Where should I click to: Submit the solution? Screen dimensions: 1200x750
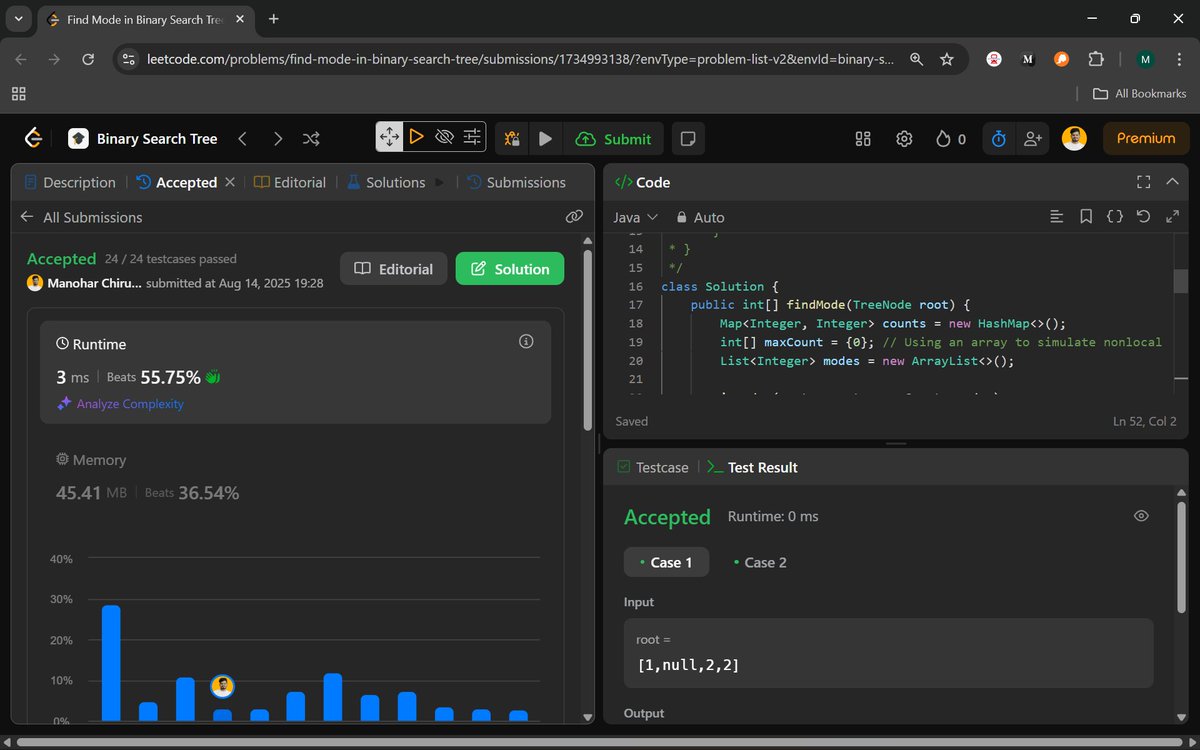(x=614, y=139)
